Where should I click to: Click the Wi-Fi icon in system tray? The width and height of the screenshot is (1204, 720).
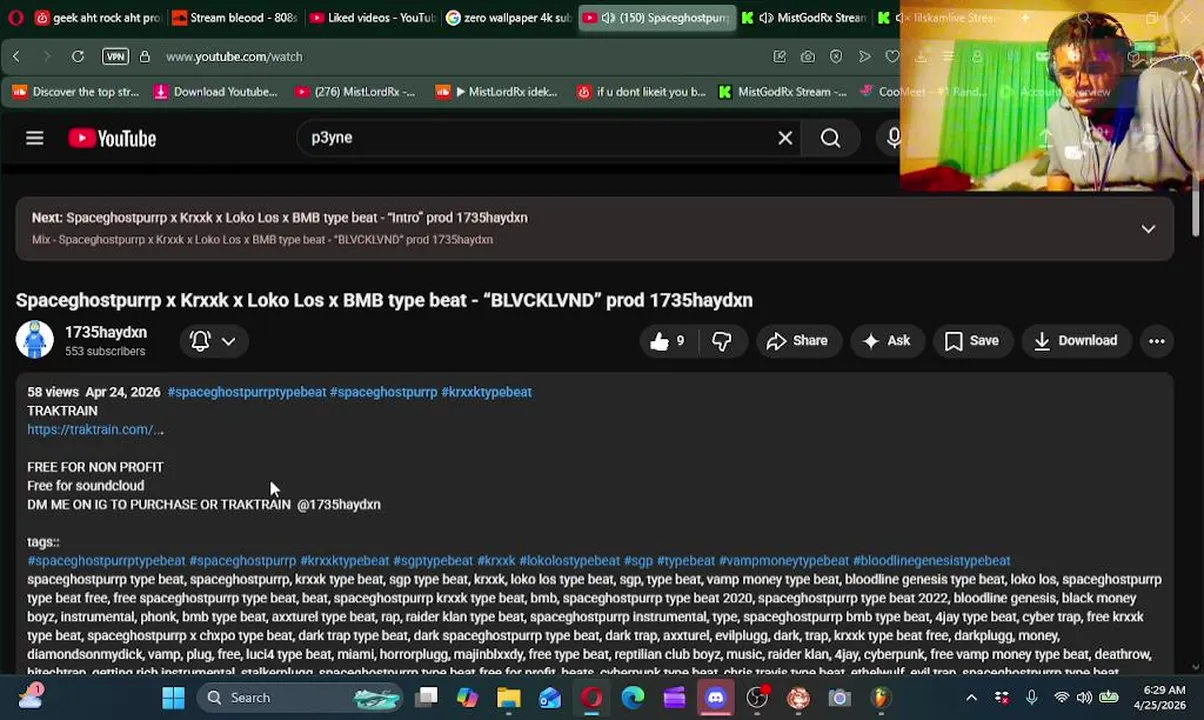click(1061, 698)
